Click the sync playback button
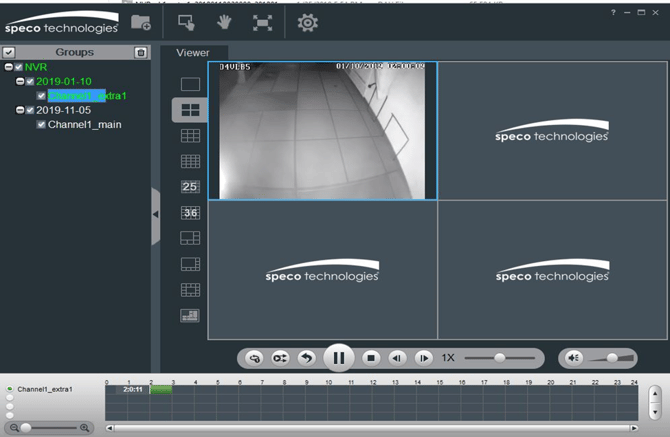This screenshot has width=670, height=437. (280, 358)
